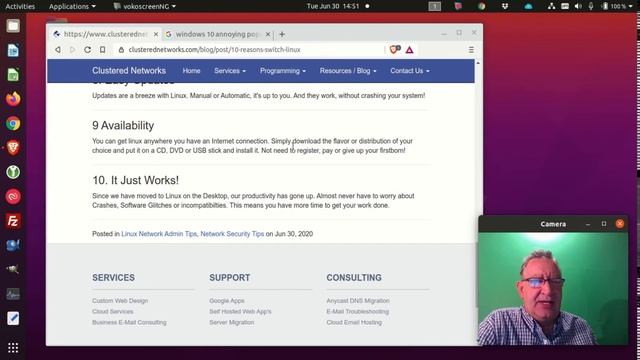The height and width of the screenshot is (360, 640).
Task: Go to Home in site navbar
Action: 191,71
